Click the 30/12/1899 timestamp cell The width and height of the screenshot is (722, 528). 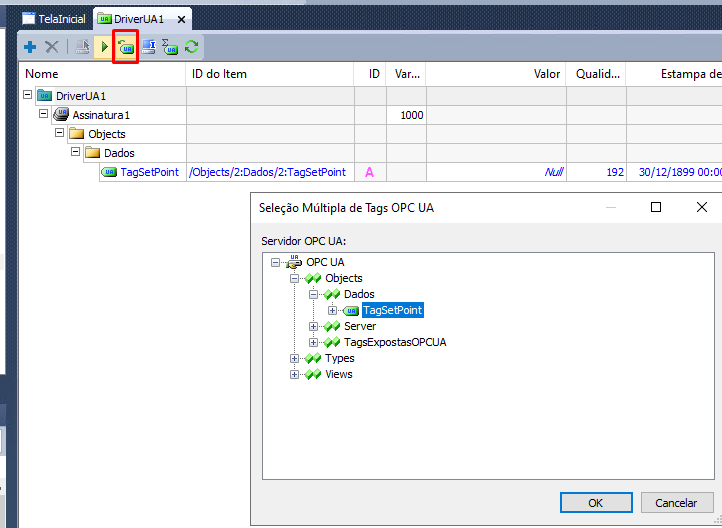[675, 172]
